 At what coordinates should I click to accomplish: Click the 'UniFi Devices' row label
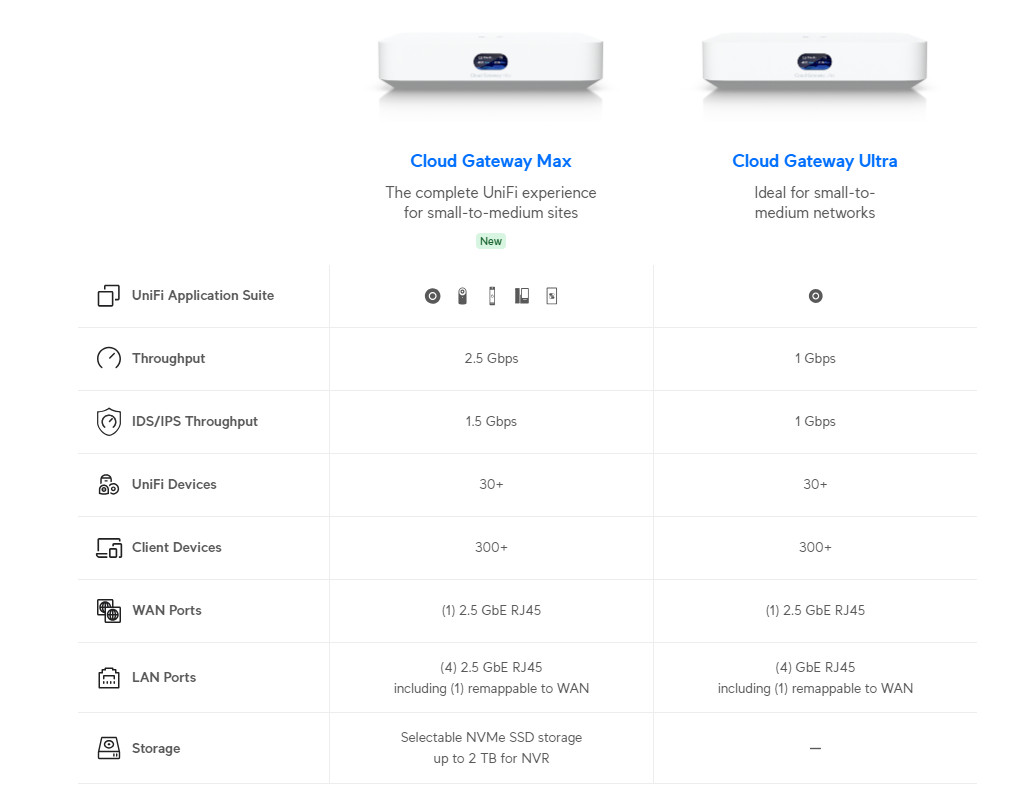[174, 484]
